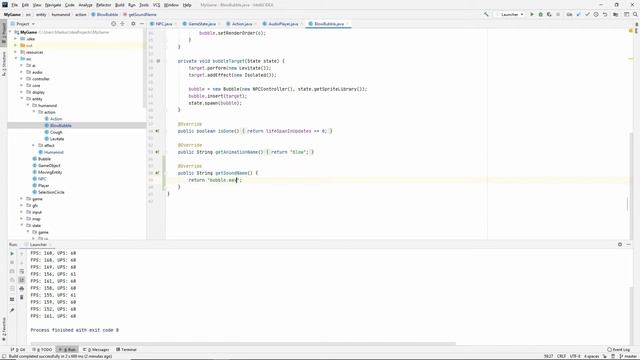
Task: Click the locate file target icon in Project panel
Action: coord(113,24)
